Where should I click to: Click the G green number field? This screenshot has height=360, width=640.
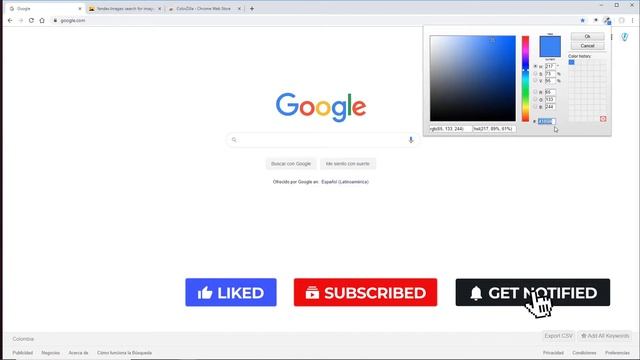[550, 99]
